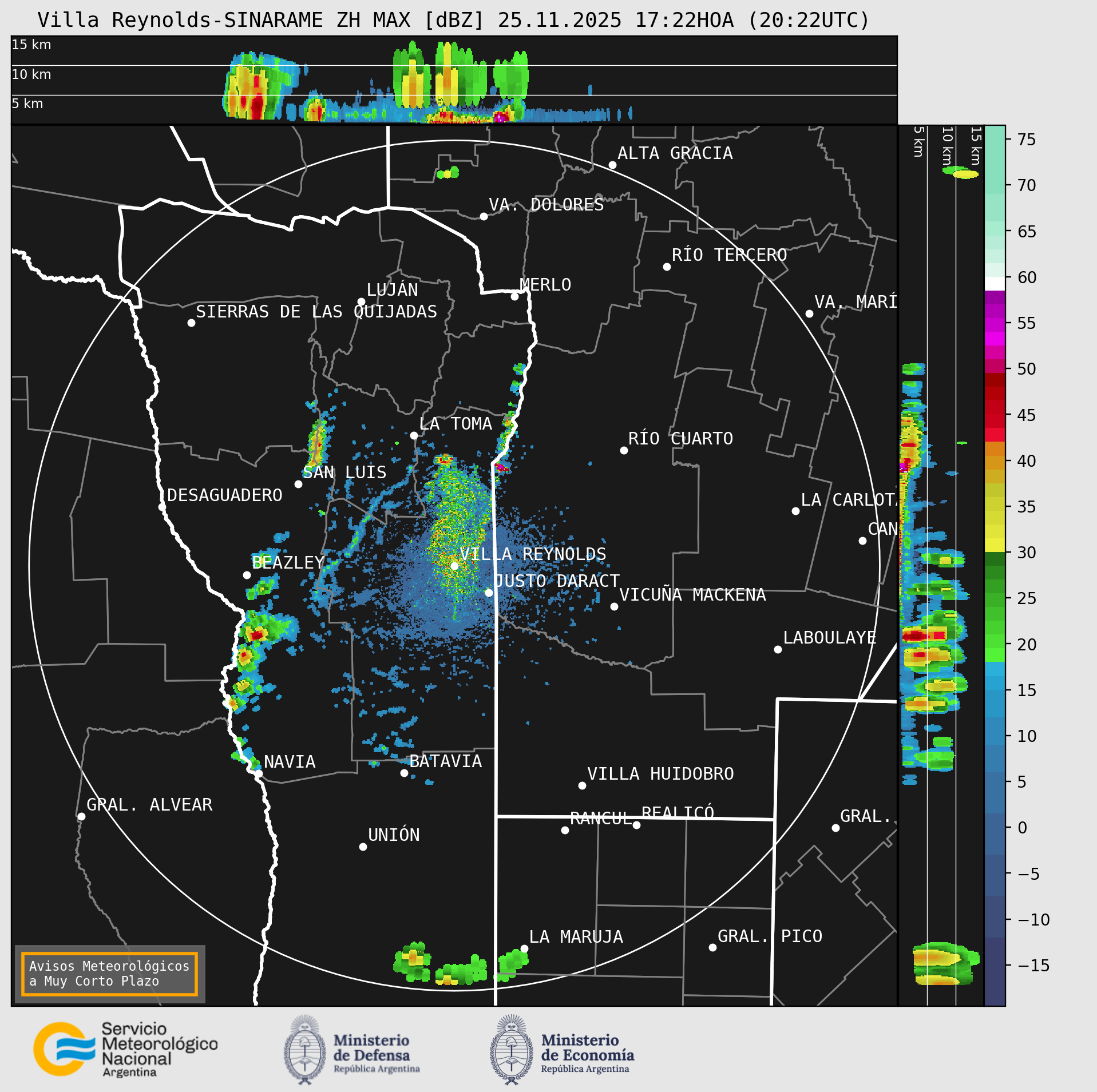Click the RANCUL label
The height and width of the screenshot is (1092, 1097).
[601, 819]
